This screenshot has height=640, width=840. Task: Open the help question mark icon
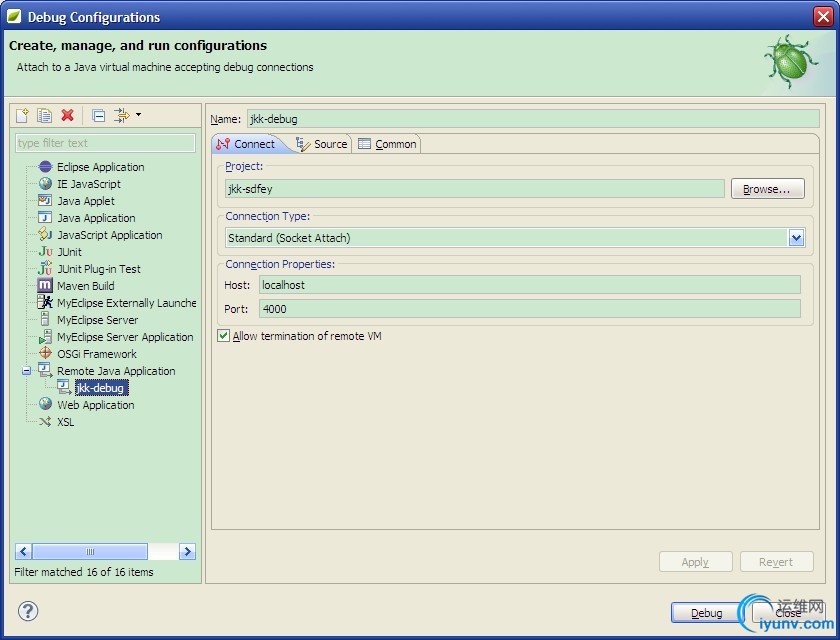(x=28, y=611)
